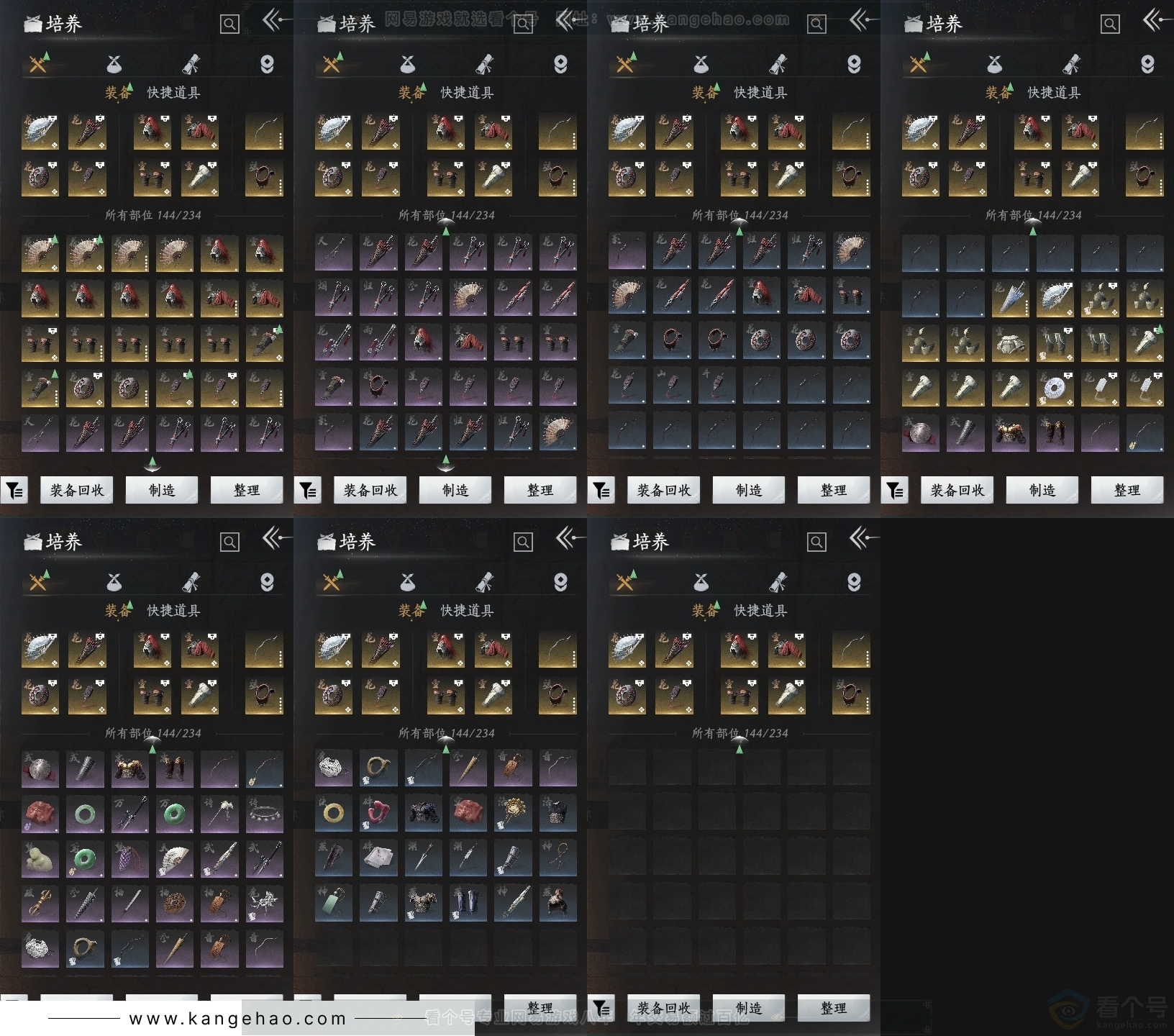
Task: Select pin marker category icon in second panel
Action: (560, 65)
